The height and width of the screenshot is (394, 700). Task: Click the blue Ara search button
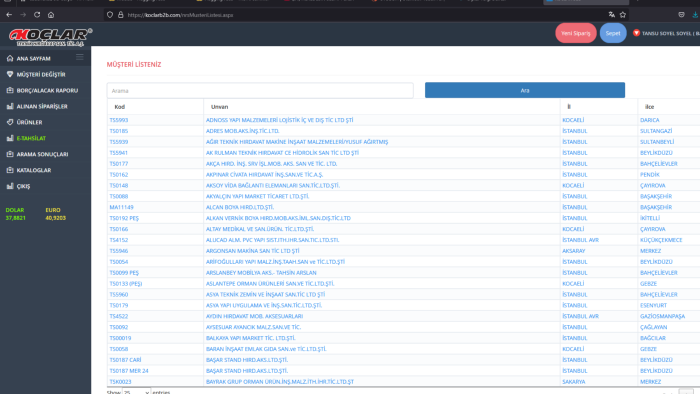tap(525, 90)
